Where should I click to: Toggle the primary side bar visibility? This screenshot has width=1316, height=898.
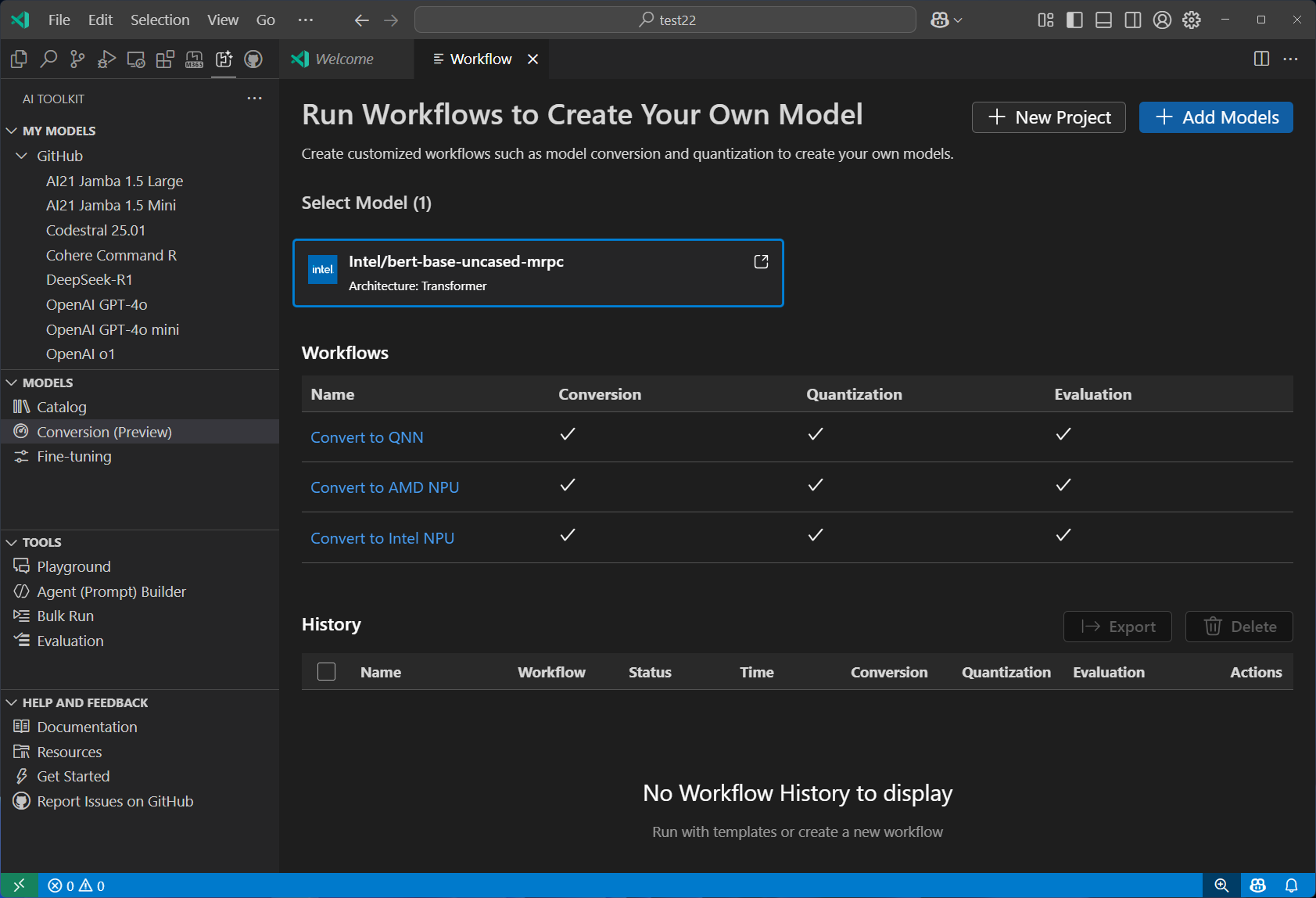[x=1074, y=20]
